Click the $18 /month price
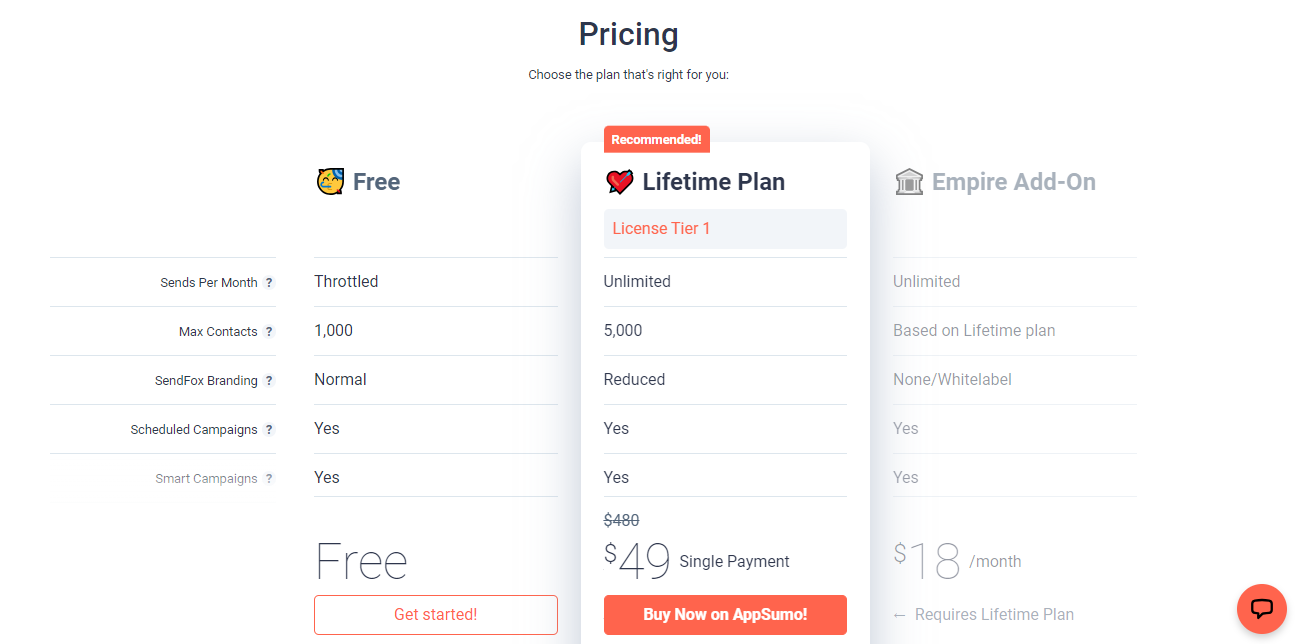The width and height of the screenshot is (1297, 644). click(x=957, y=561)
